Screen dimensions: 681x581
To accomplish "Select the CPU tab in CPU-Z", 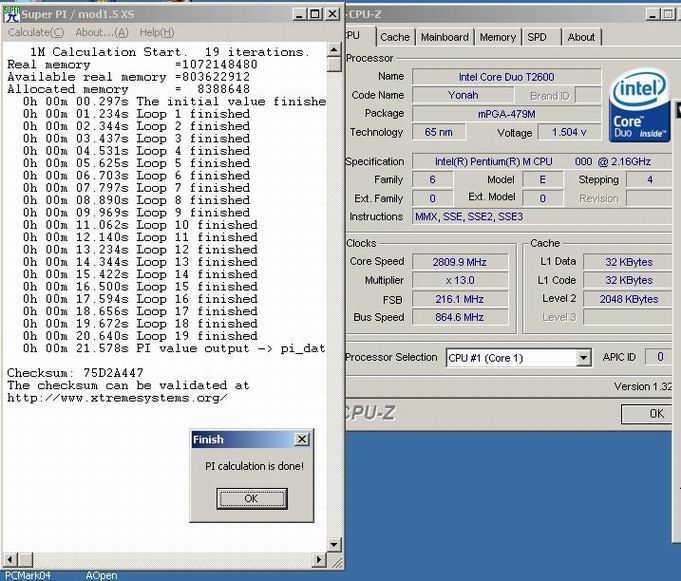I will point(359,36).
